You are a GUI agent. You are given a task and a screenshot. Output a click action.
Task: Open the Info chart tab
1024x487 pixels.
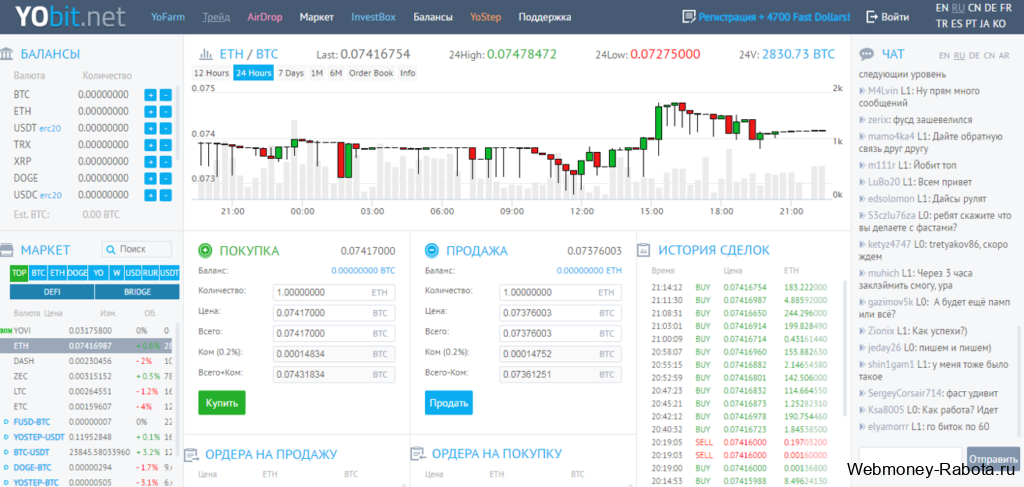pyautogui.click(x=408, y=73)
